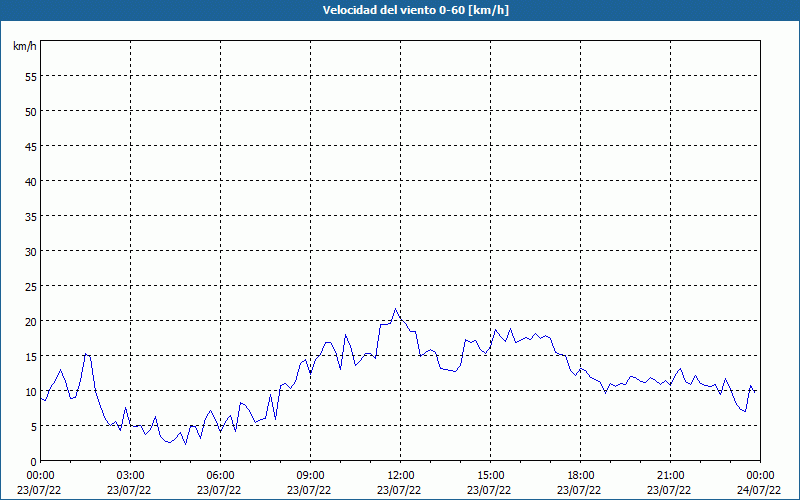
Task: Click the chart title 'Velocidad del viento 0-60 [km/h]'
Action: pos(415,10)
